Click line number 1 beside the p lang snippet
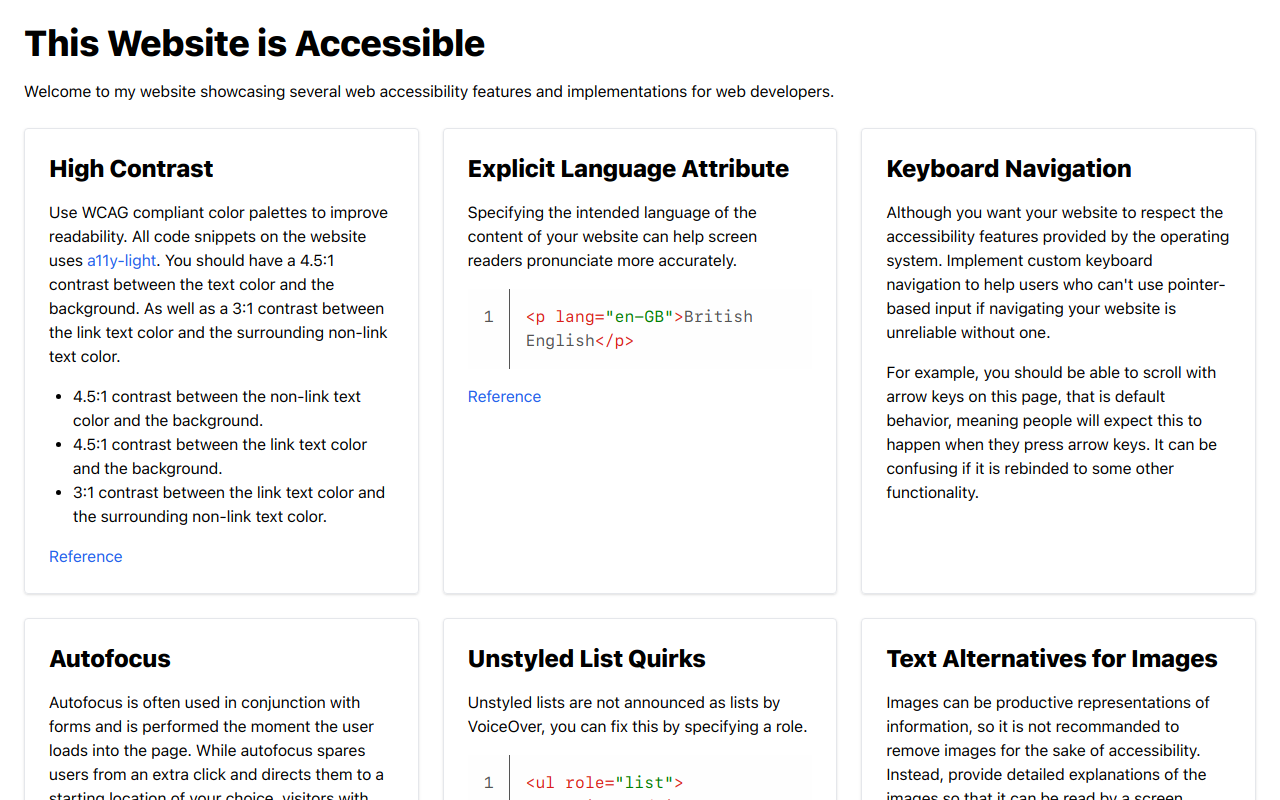 pos(488,317)
